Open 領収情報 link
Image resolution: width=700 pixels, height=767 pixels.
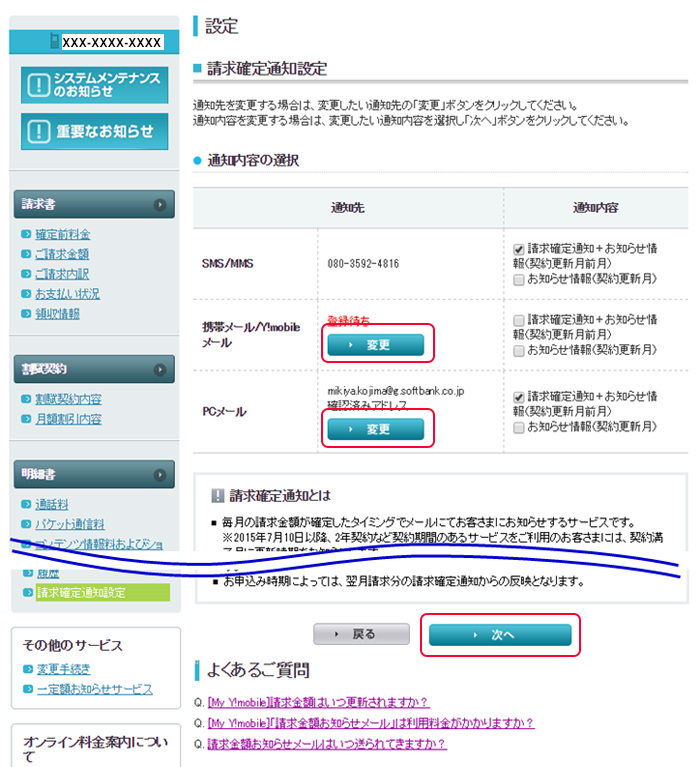click(x=57, y=314)
